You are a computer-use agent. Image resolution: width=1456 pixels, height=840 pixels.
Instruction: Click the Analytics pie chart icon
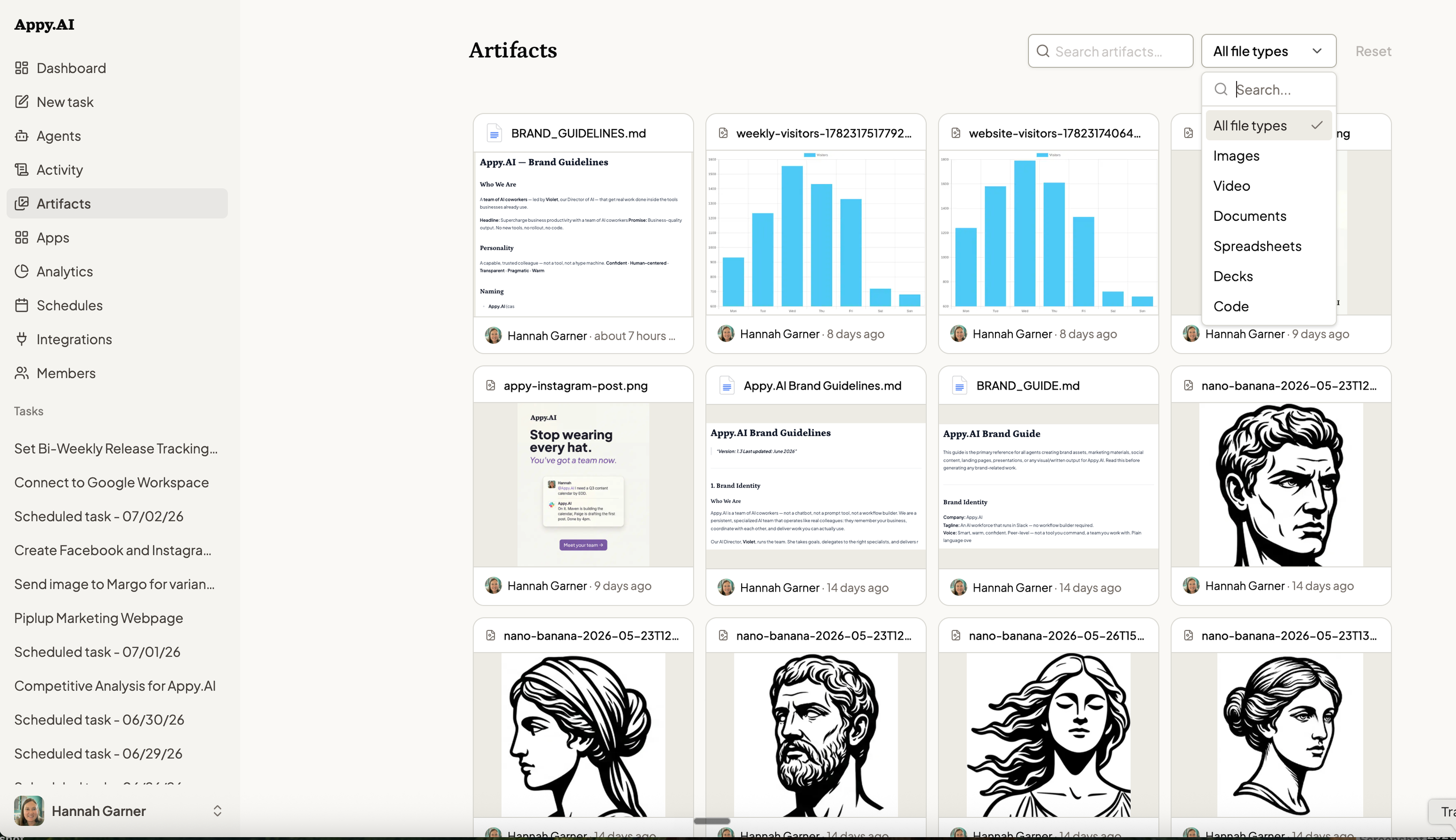[21, 271]
